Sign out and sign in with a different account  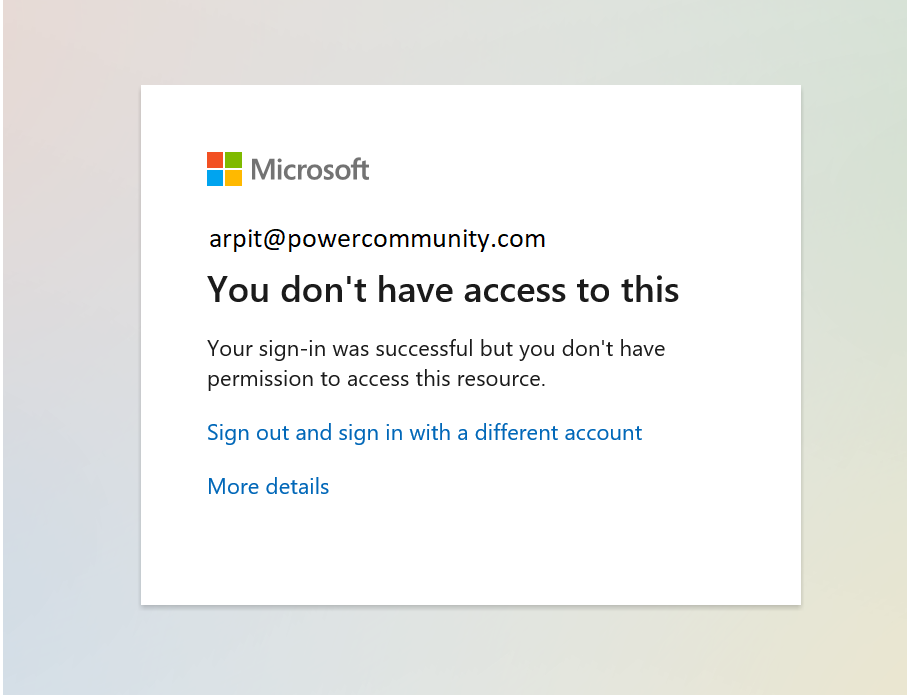pyautogui.click(x=424, y=433)
